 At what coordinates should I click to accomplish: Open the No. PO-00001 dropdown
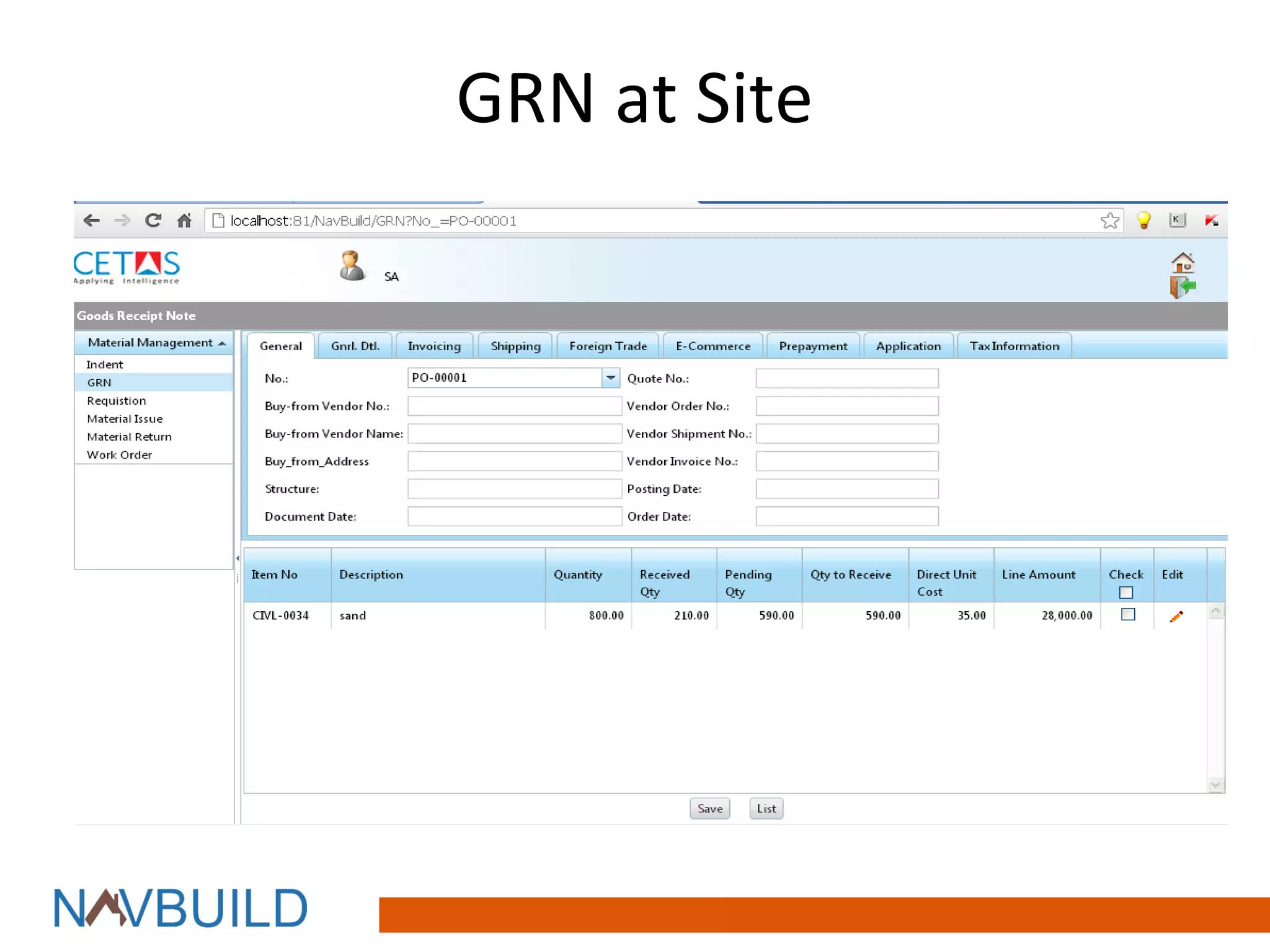point(611,377)
